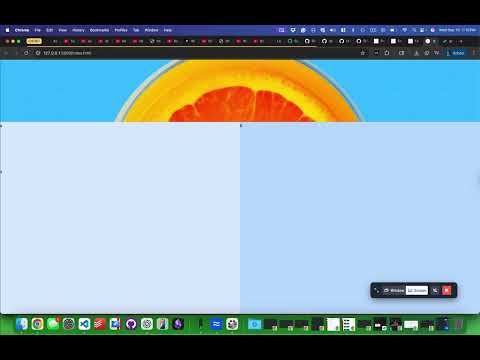
Task: Open the Apple menu
Action: [x=7, y=30]
